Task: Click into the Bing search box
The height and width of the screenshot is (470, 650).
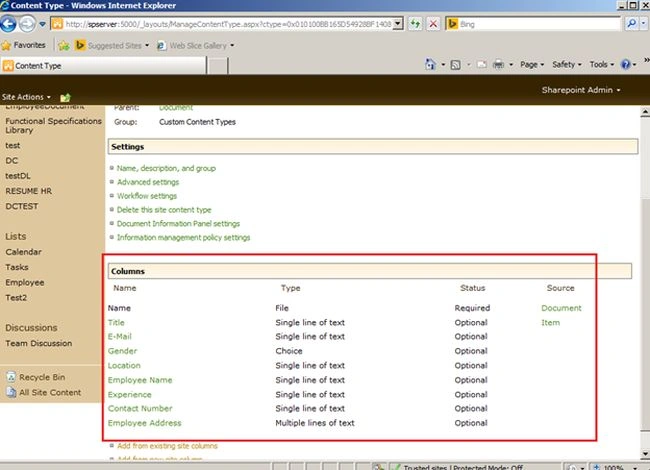Action: pos(539,24)
